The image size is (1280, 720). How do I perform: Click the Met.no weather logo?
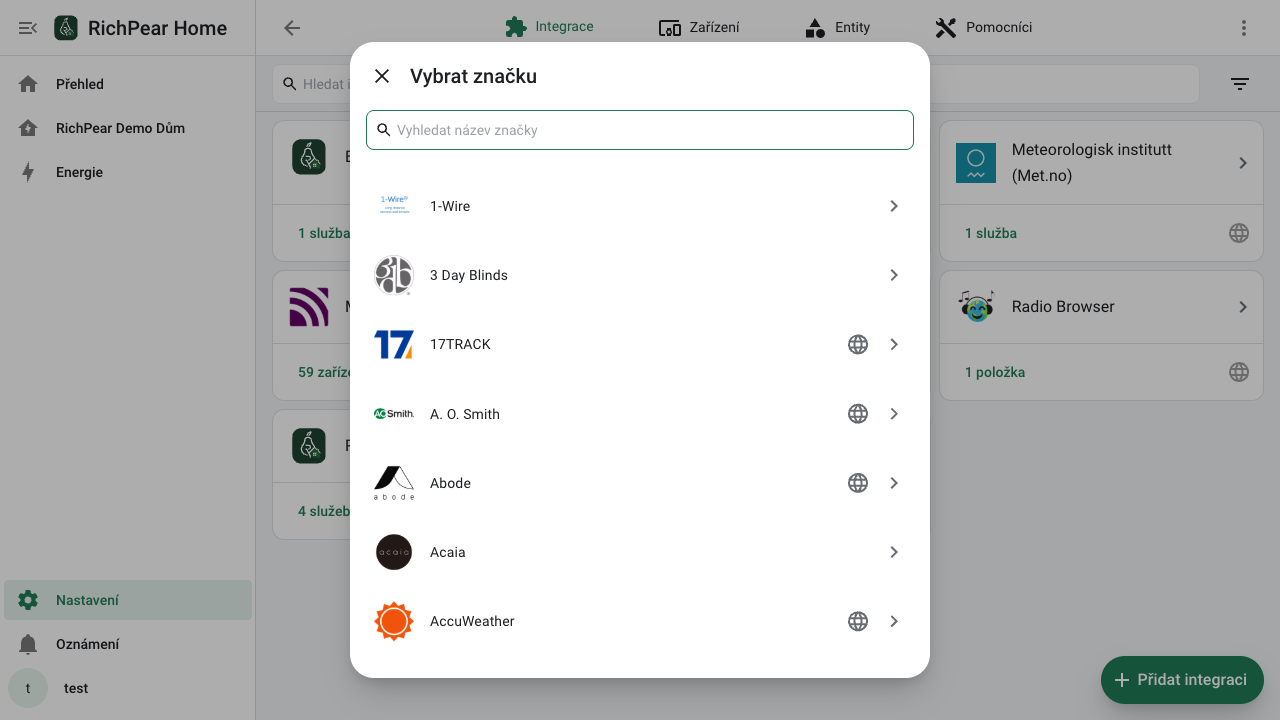point(976,163)
